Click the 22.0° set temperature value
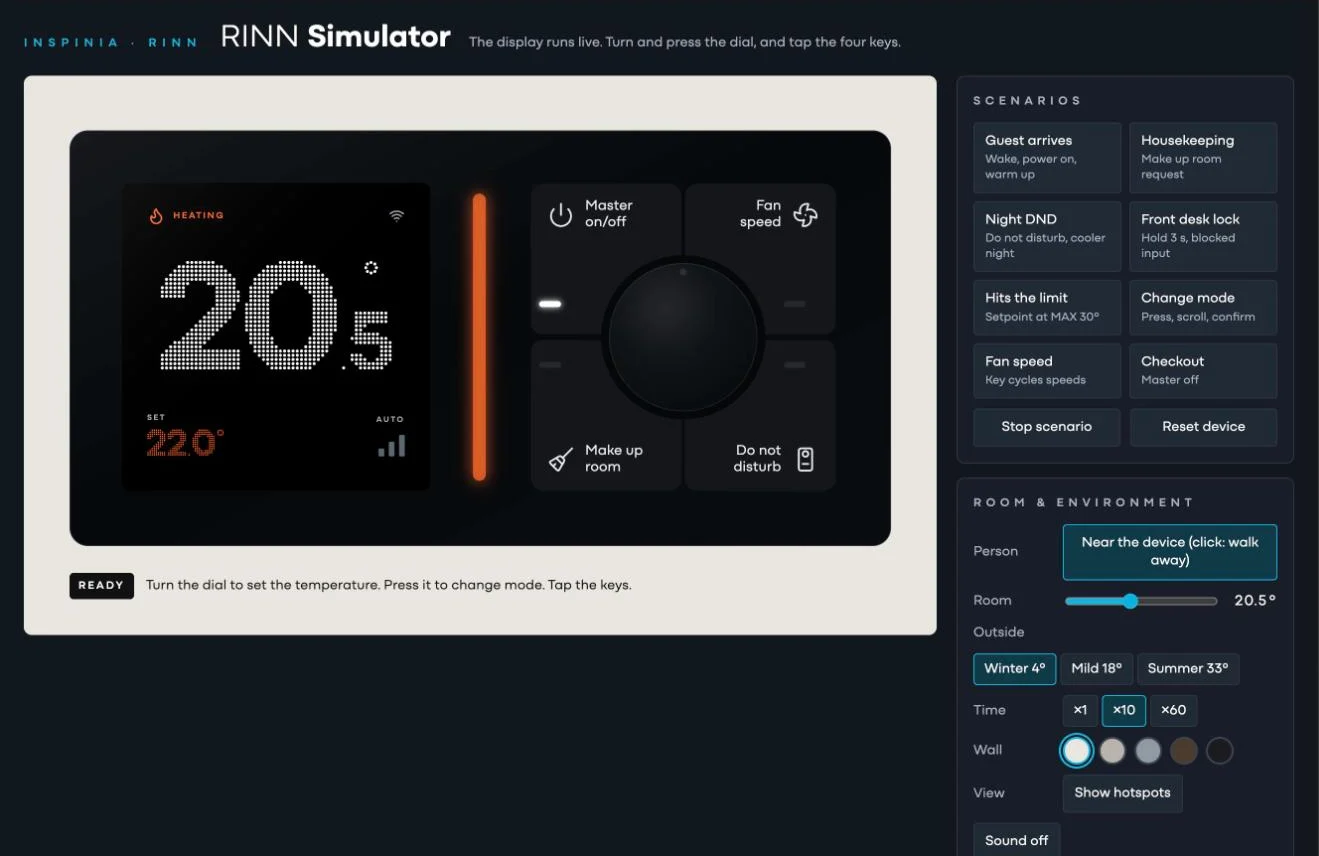1319x856 pixels. click(x=186, y=443)
